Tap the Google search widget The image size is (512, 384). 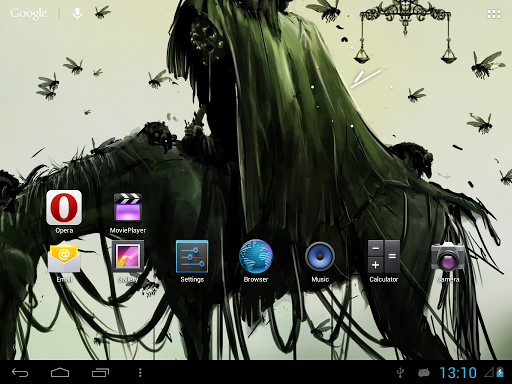pyautogui.click(x=28, y=14)
